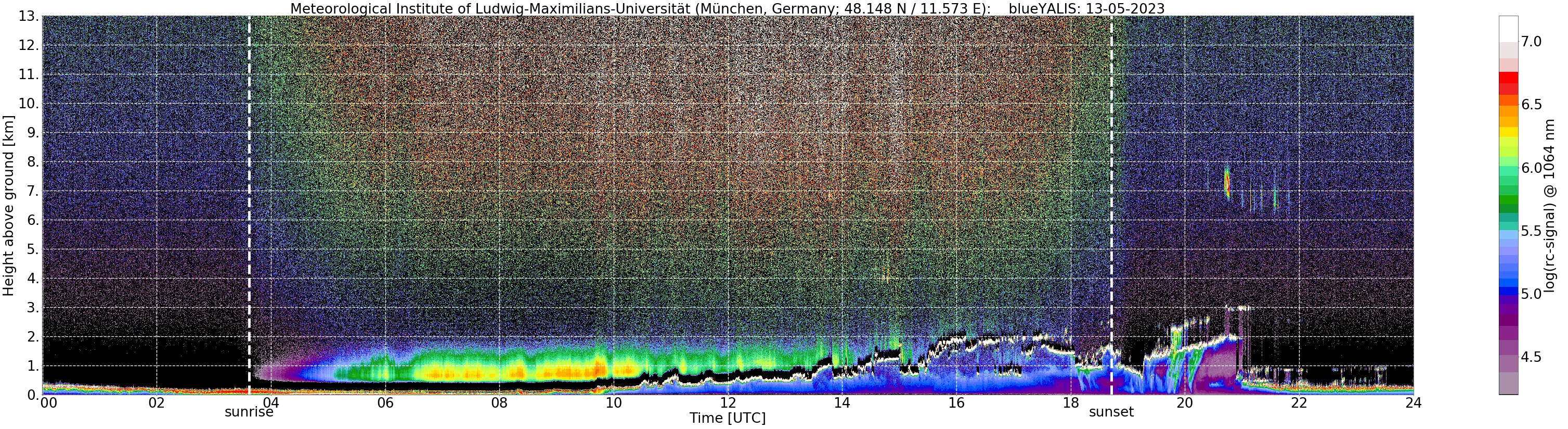Image resolution: width=1568 pixels, height=429 pixels.
Task: Click the yellow band of the colorbar
Action: 1508,132
